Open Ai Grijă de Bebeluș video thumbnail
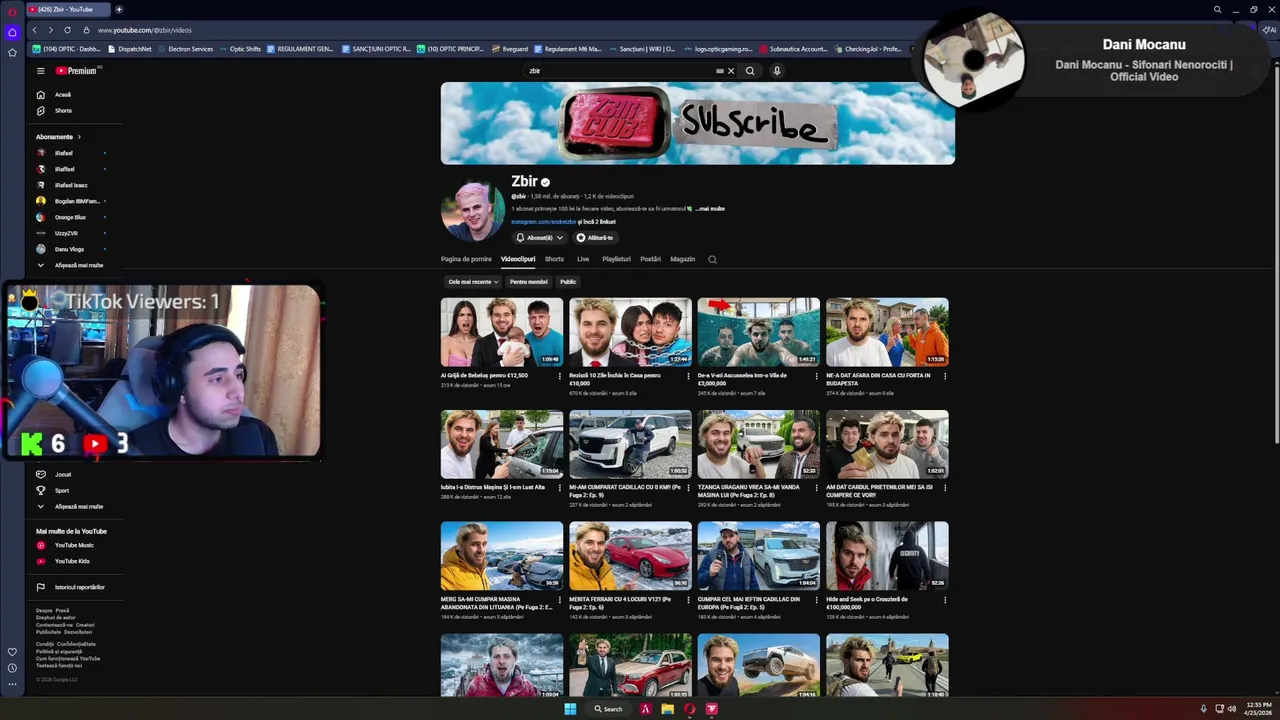 pos(502,332)
